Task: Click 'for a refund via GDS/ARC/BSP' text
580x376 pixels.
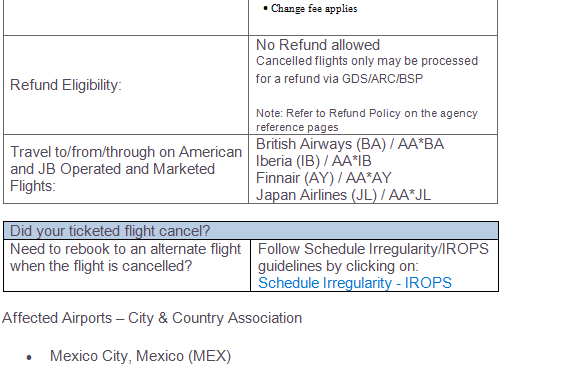Action: point(339,79)
